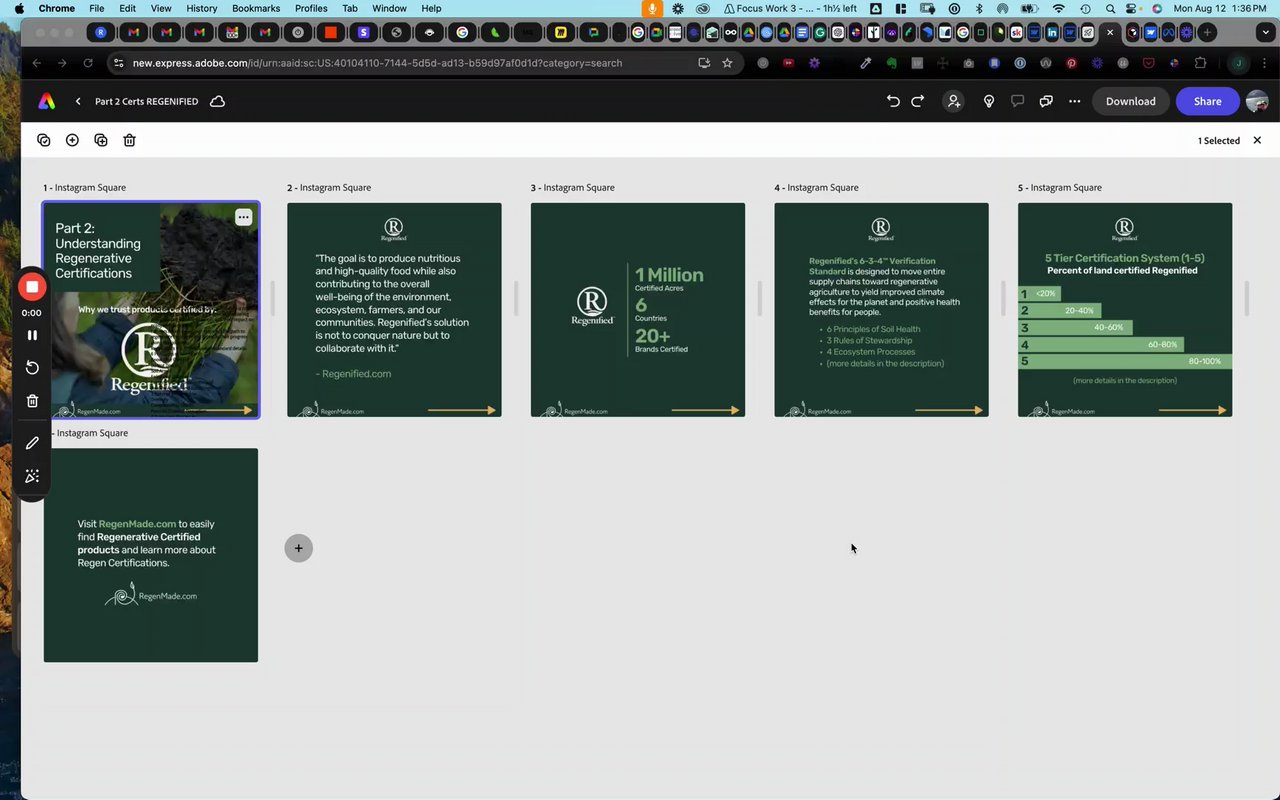Click the Focus Work timer in menu bar
Screen dimensions: 1280x800
790,8
